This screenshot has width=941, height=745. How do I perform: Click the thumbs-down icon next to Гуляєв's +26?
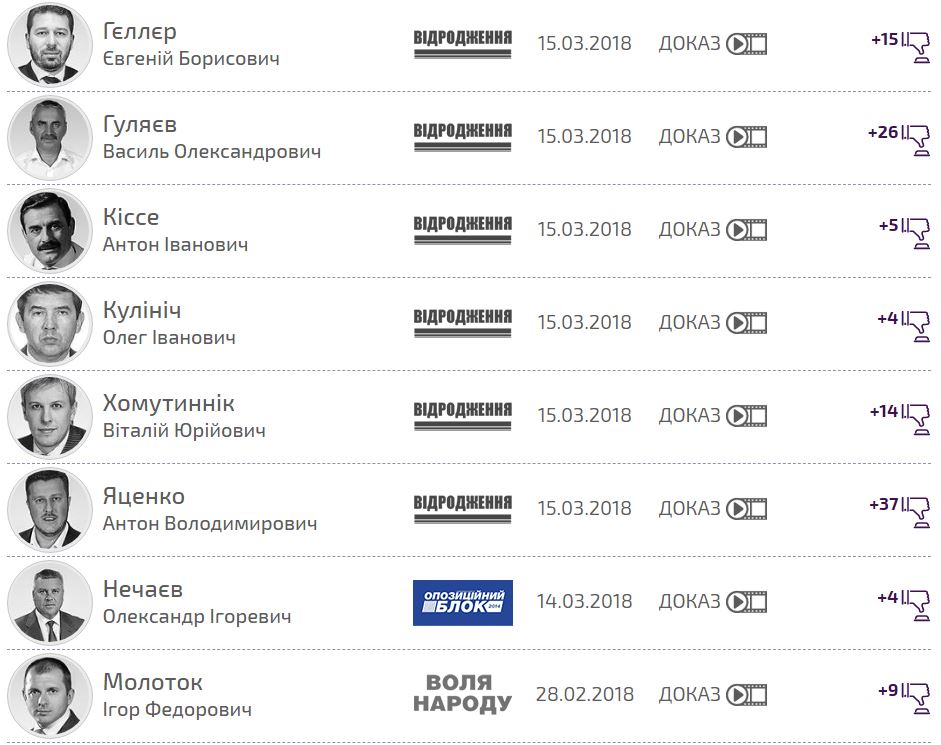pyautogui.click(x=920, y=140)
